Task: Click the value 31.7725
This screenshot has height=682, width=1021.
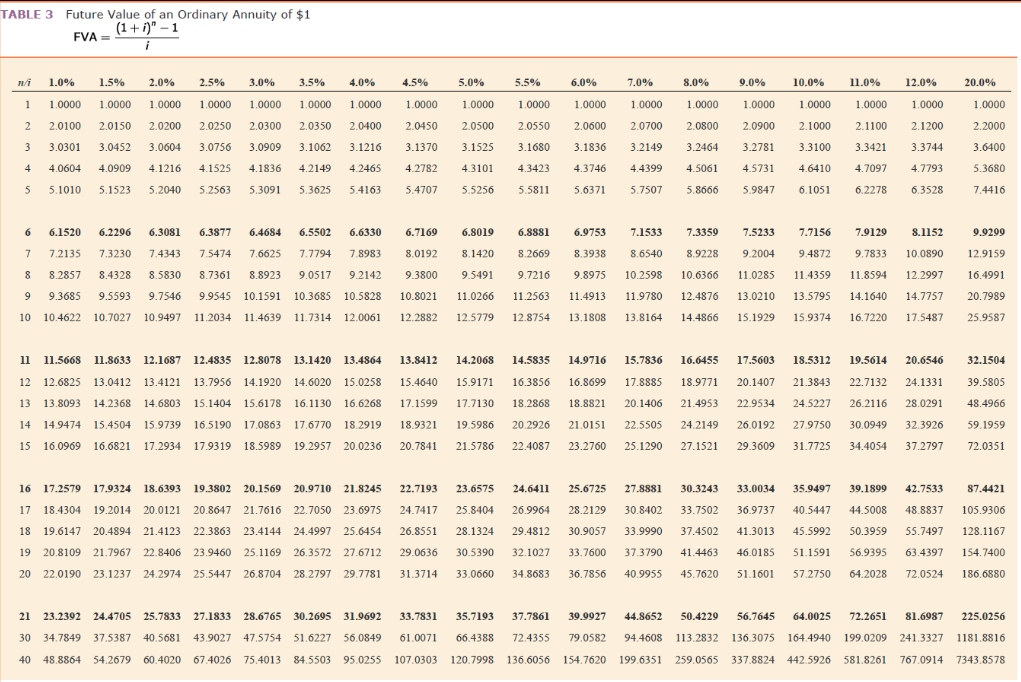Action: pos(812,447)
